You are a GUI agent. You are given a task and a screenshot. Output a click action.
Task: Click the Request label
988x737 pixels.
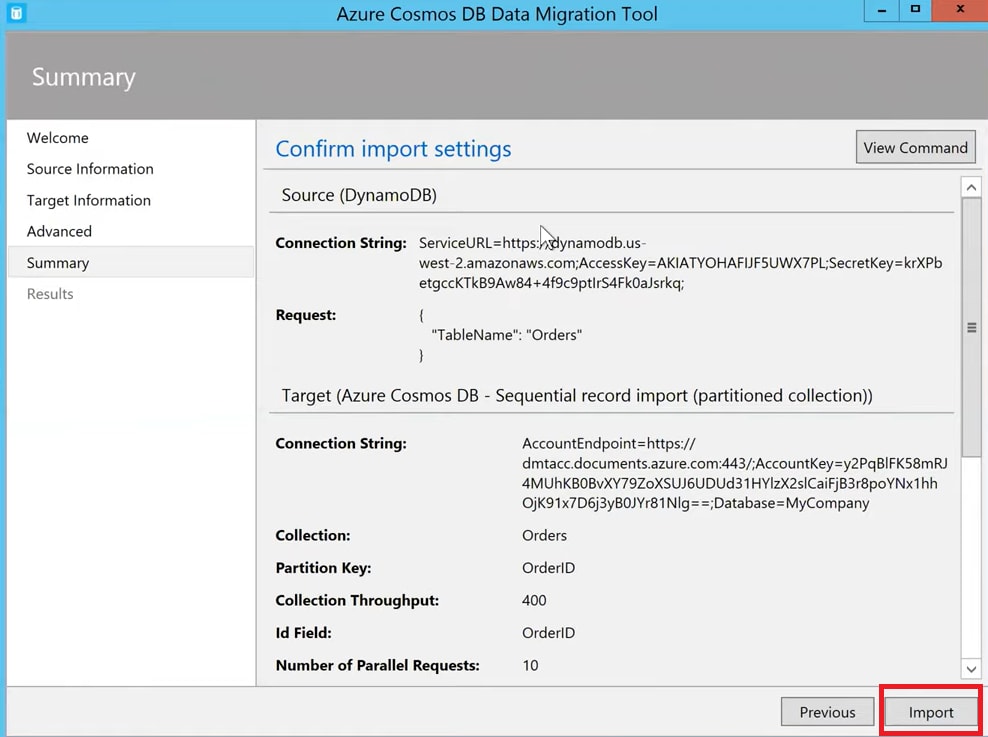[306, 315]
